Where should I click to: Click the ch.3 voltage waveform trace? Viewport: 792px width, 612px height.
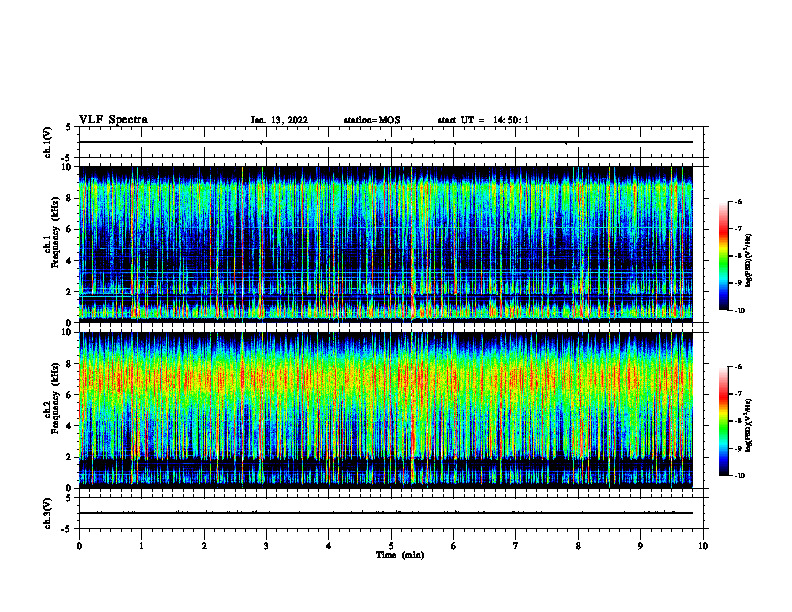[x=385, y=513]
